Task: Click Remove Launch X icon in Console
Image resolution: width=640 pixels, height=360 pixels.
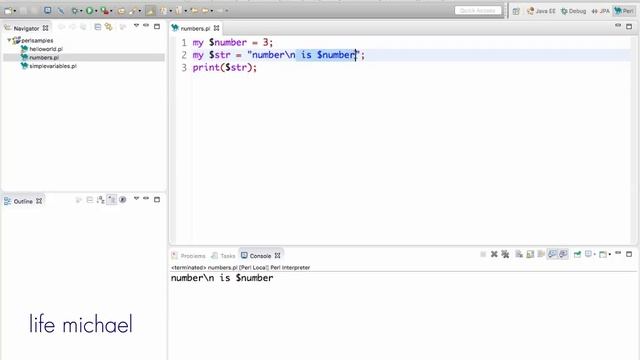Action: tap(494, 254)
